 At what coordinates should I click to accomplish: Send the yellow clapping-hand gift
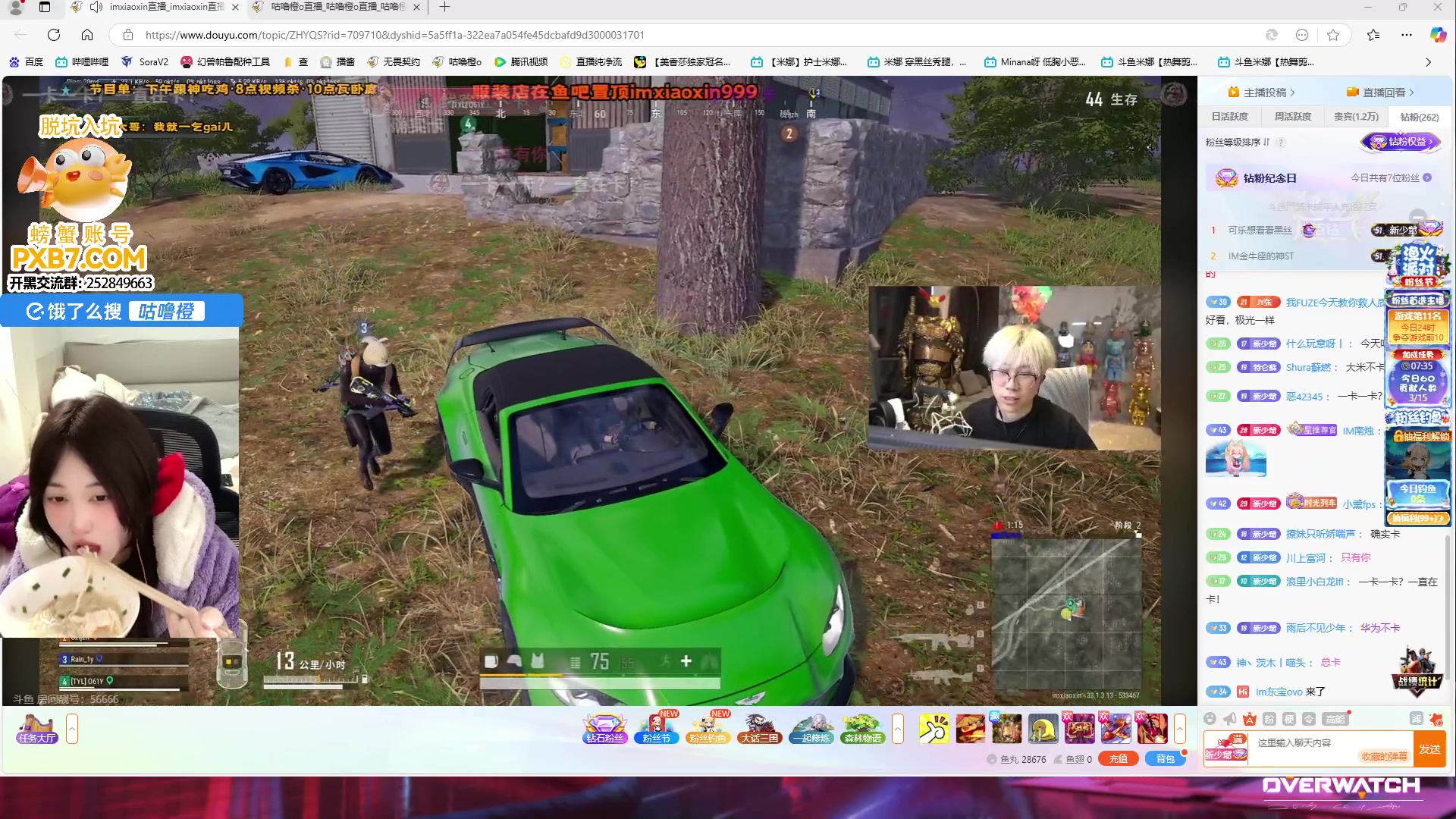[x=934, y=729]
